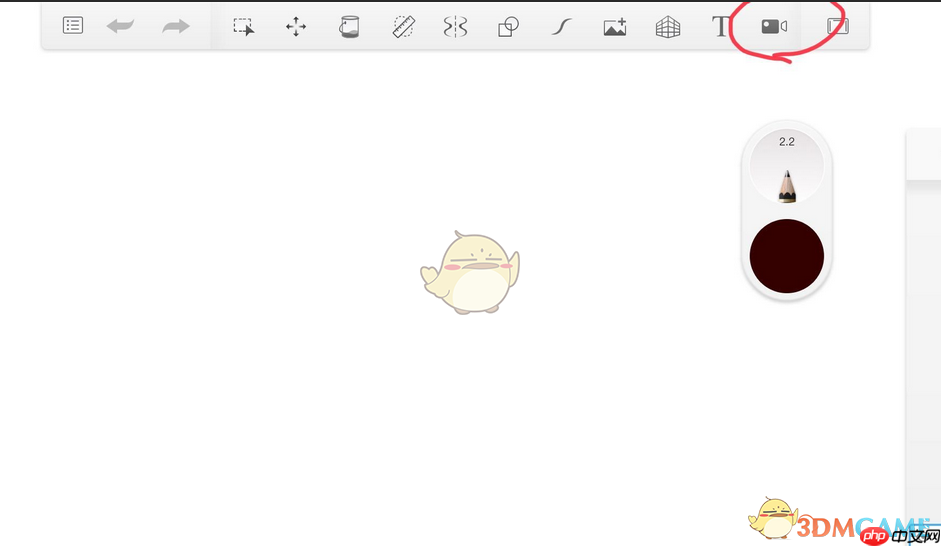Open the main menu list icon
Screen dimensions: 941x546
pos(73,26)
